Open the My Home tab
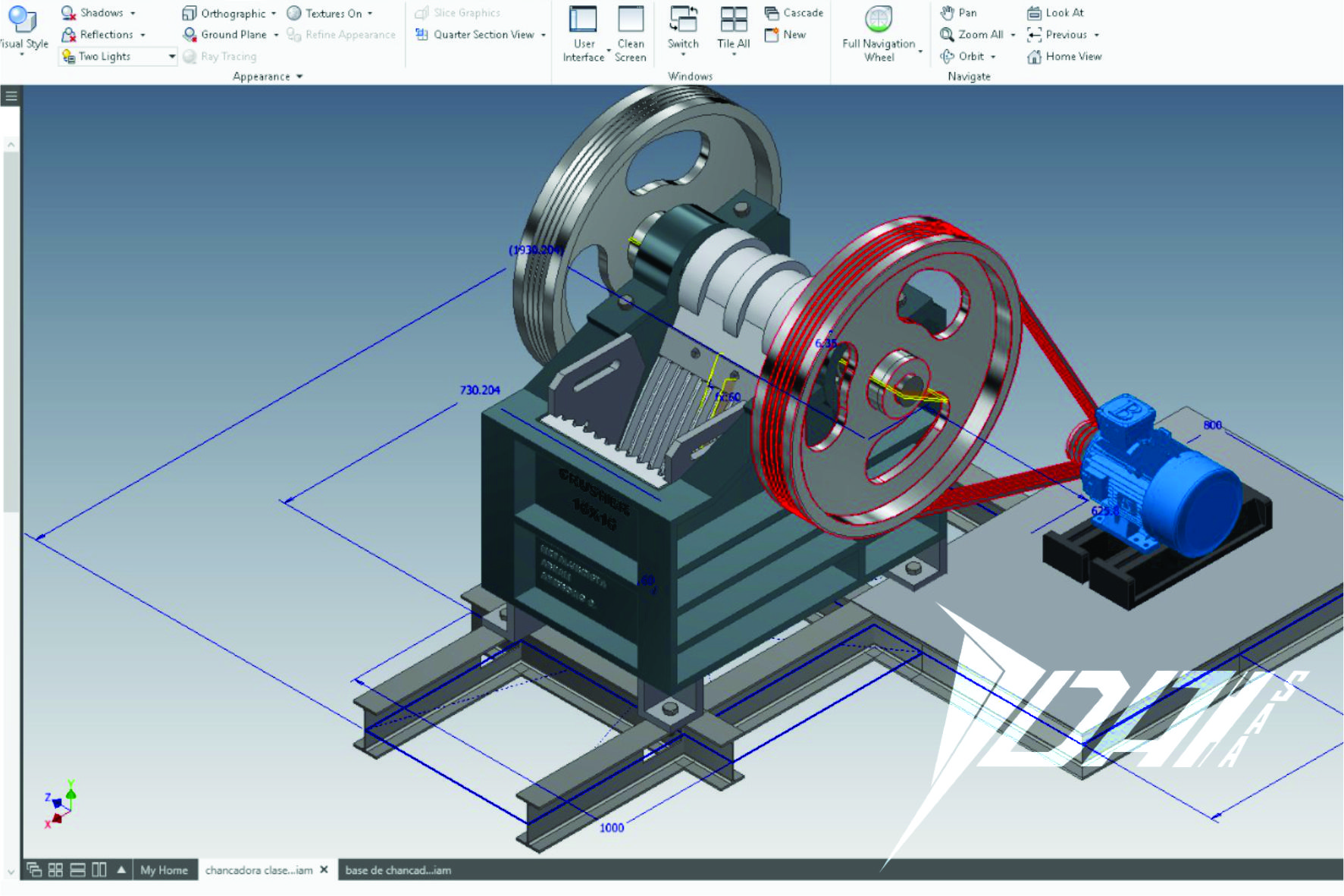Screen dimensions: 1344x896 (164, 870)
